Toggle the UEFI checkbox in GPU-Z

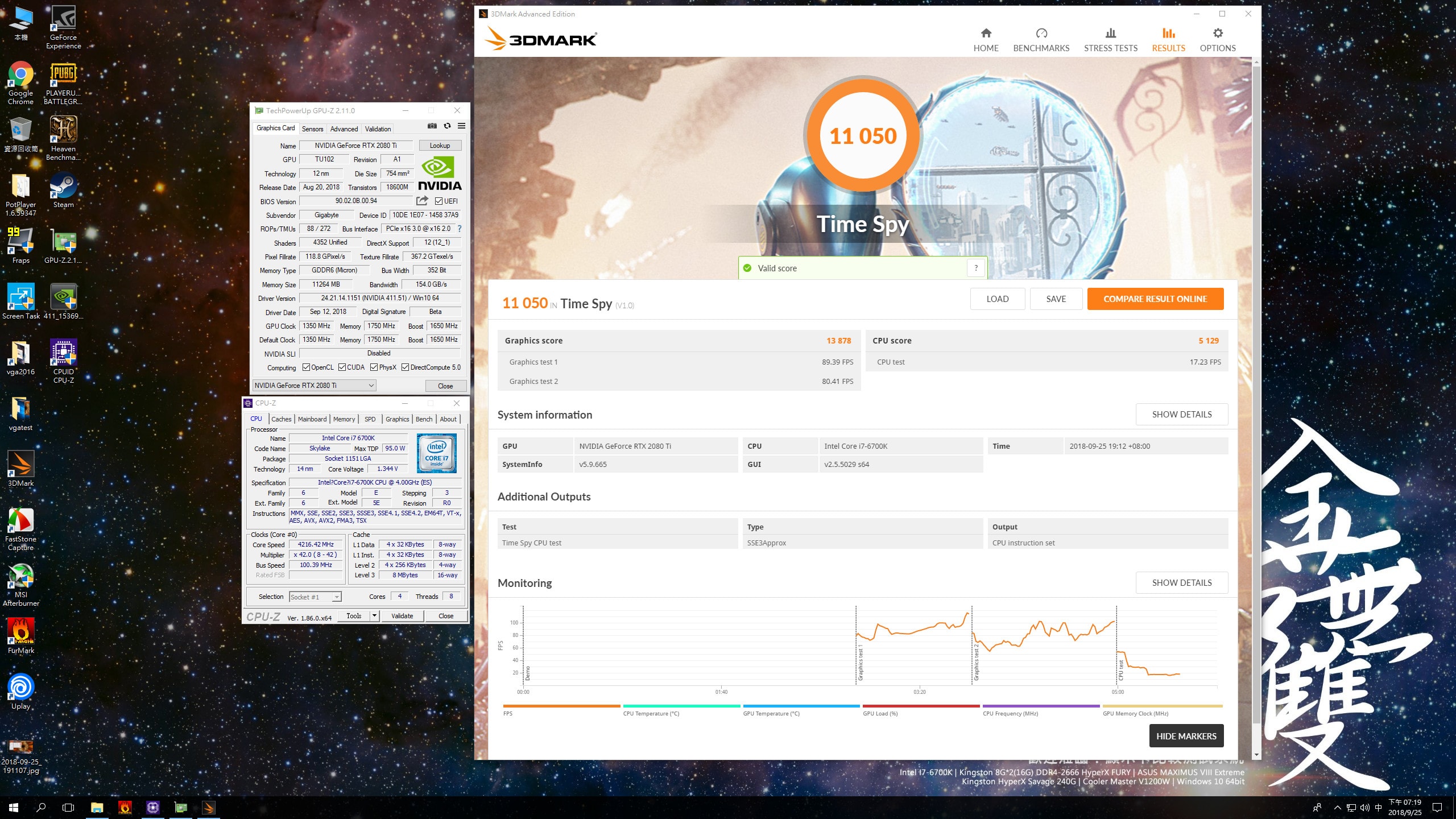439,201
